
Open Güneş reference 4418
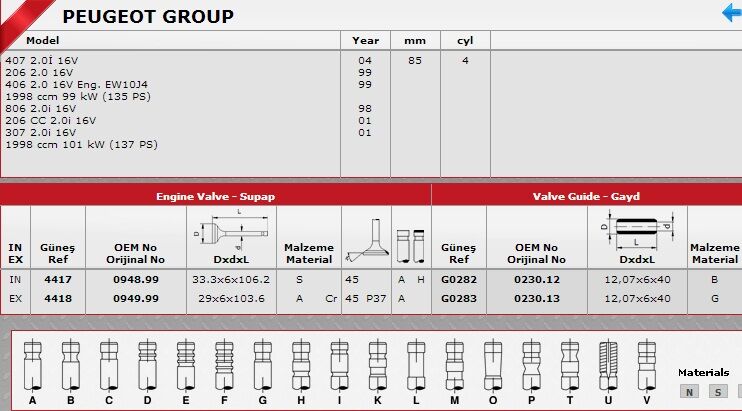(x=58, y=298)
